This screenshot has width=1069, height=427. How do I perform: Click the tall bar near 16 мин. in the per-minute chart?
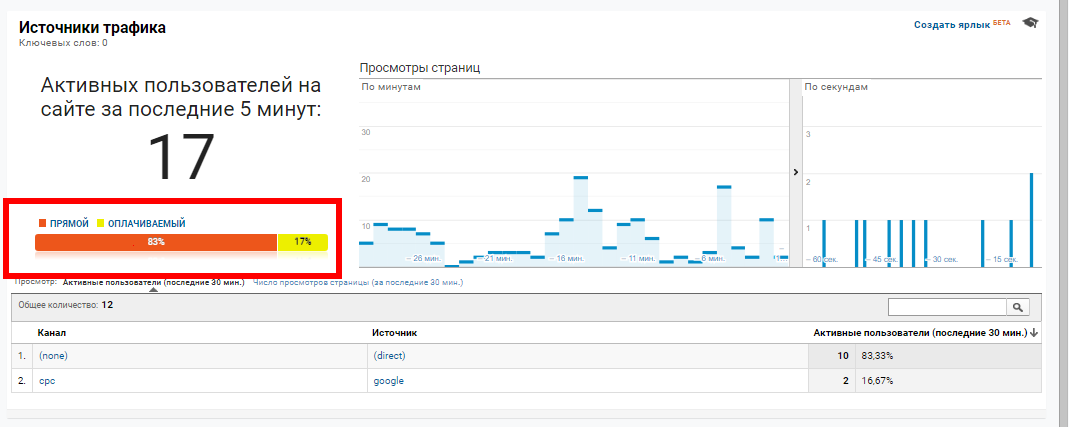580,220
